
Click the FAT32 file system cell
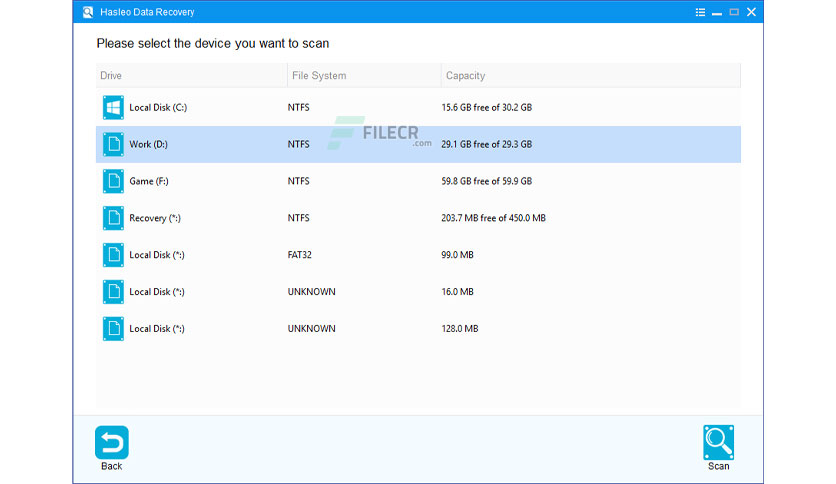[x=300, y=254]
